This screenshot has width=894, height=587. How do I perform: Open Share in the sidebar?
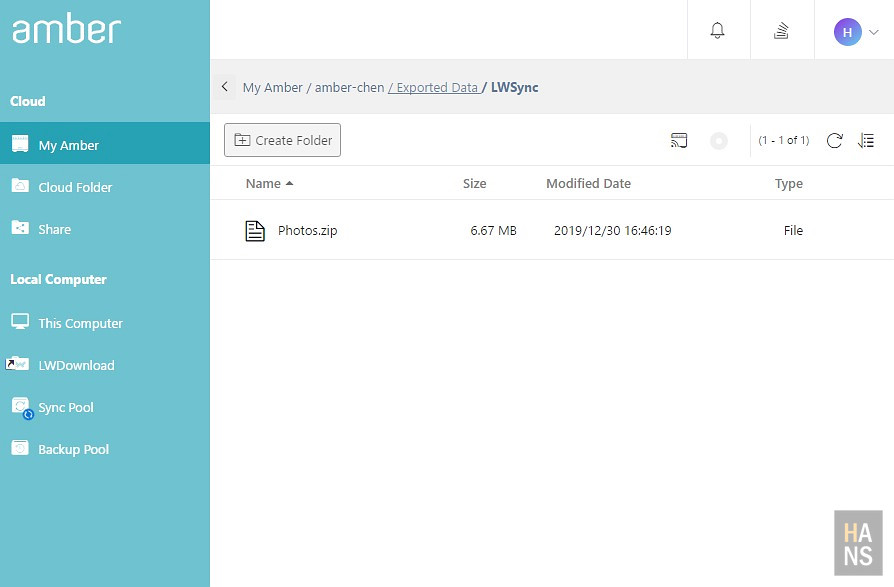click(x=105, y=229)
